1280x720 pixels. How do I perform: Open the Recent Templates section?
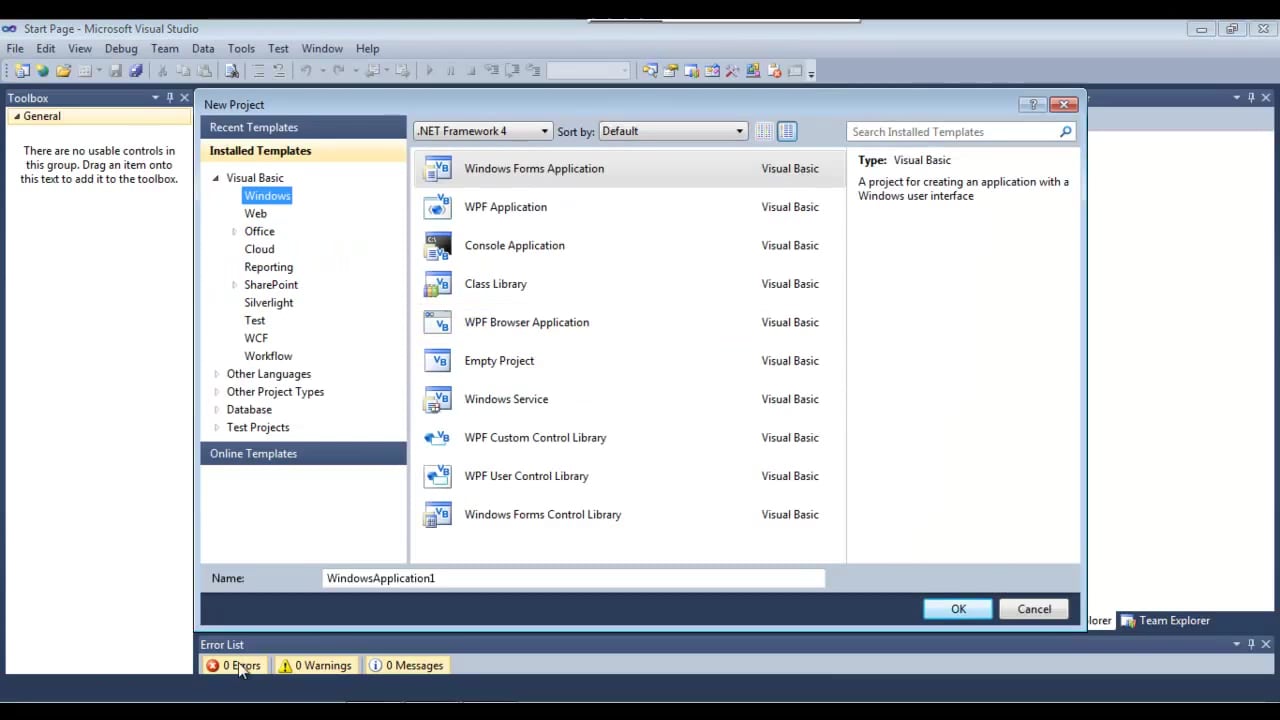[x=303, y=128]
